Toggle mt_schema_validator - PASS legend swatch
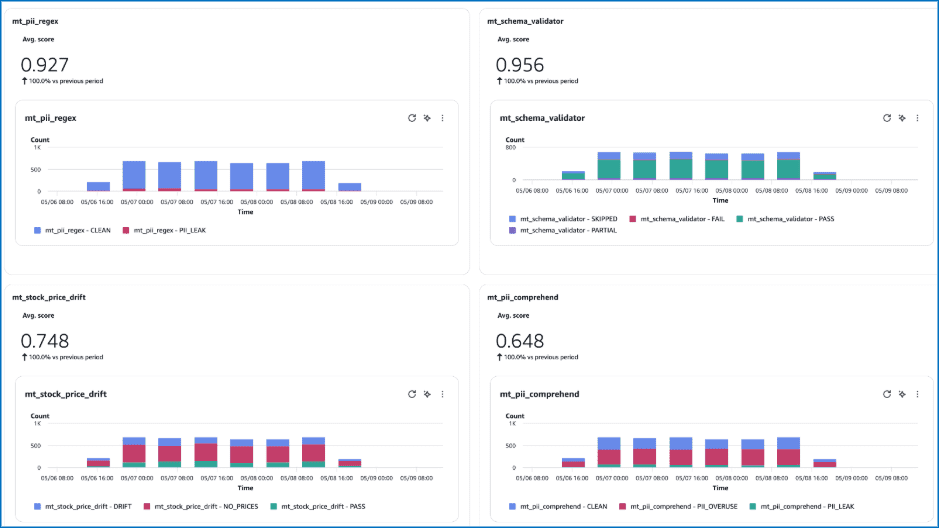Image resolution: width=939 pixels, height=528 pixels. tap(740, 219)
